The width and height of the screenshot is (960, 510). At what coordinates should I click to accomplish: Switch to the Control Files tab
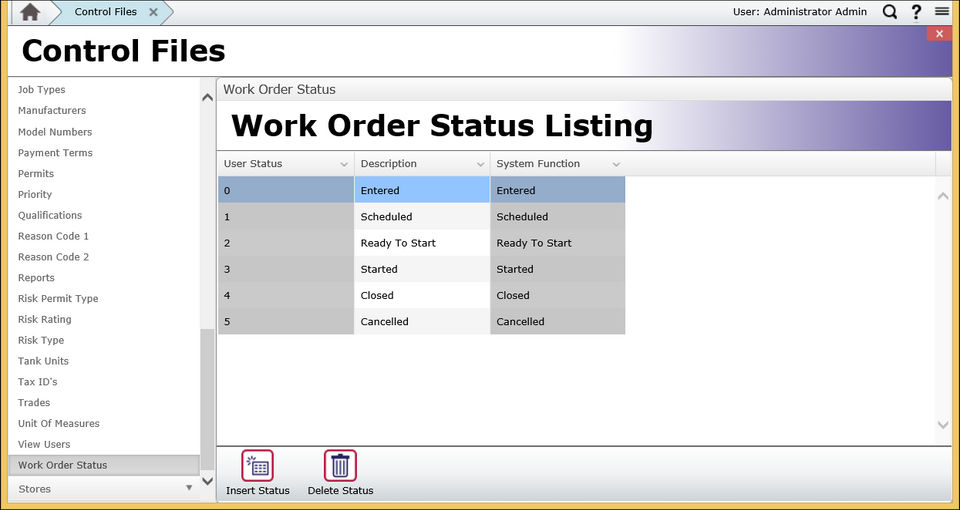click(x=106, y=12)
